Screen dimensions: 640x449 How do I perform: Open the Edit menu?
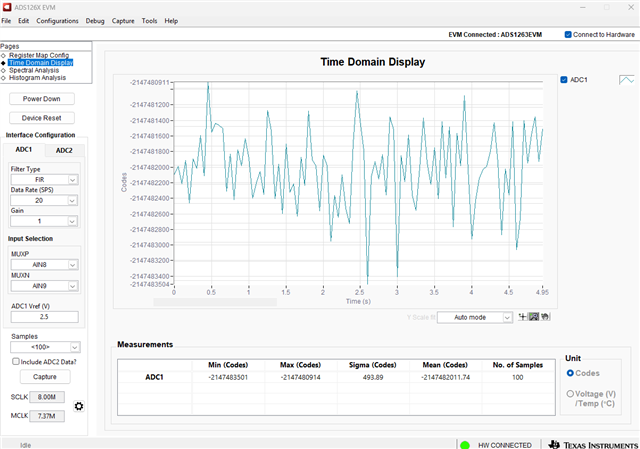click(x=23, y=21)
